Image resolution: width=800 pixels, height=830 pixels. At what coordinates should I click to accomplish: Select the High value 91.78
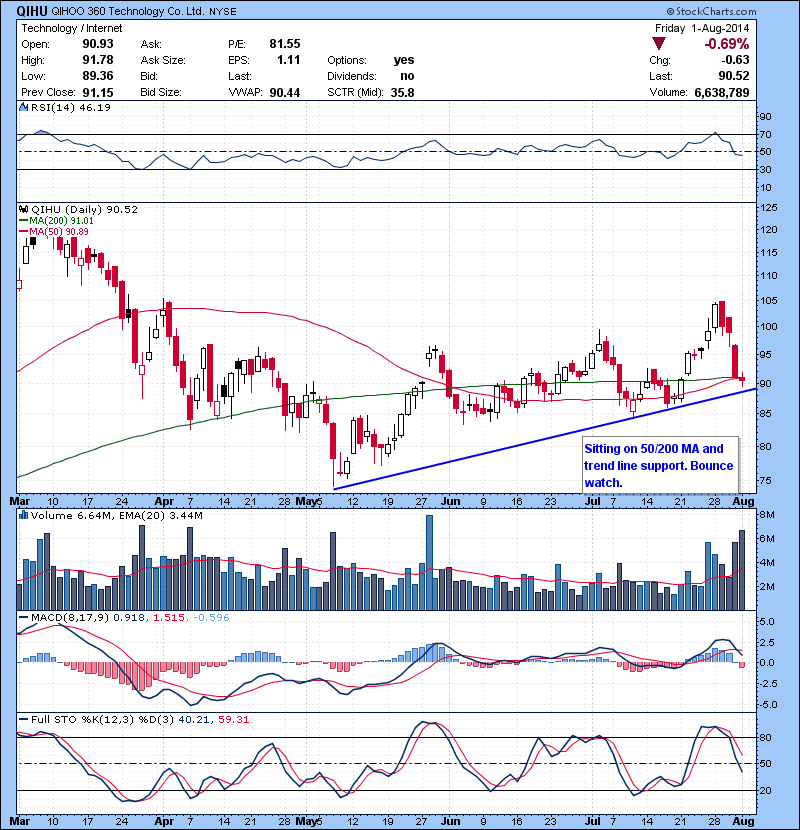(x=98, y=60)
